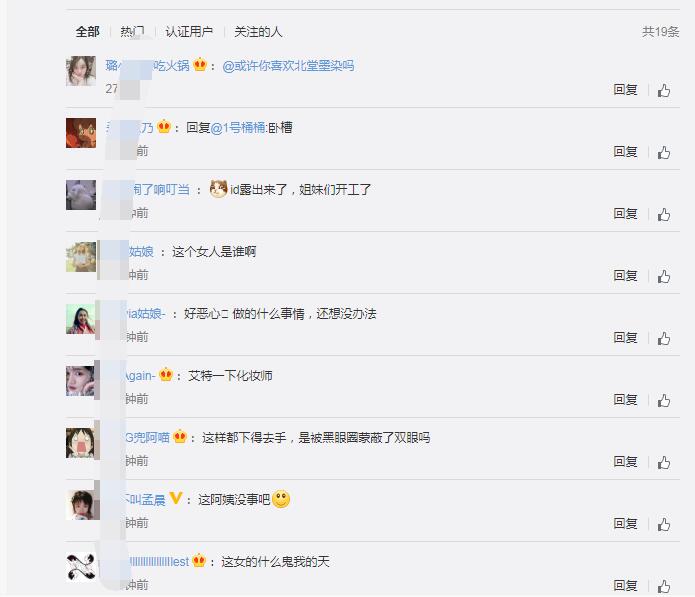Like the comment mentioning @或许你喜欢北堂墨染吗
This screenshot has height=597, width=695.
[x=664, y=90]
